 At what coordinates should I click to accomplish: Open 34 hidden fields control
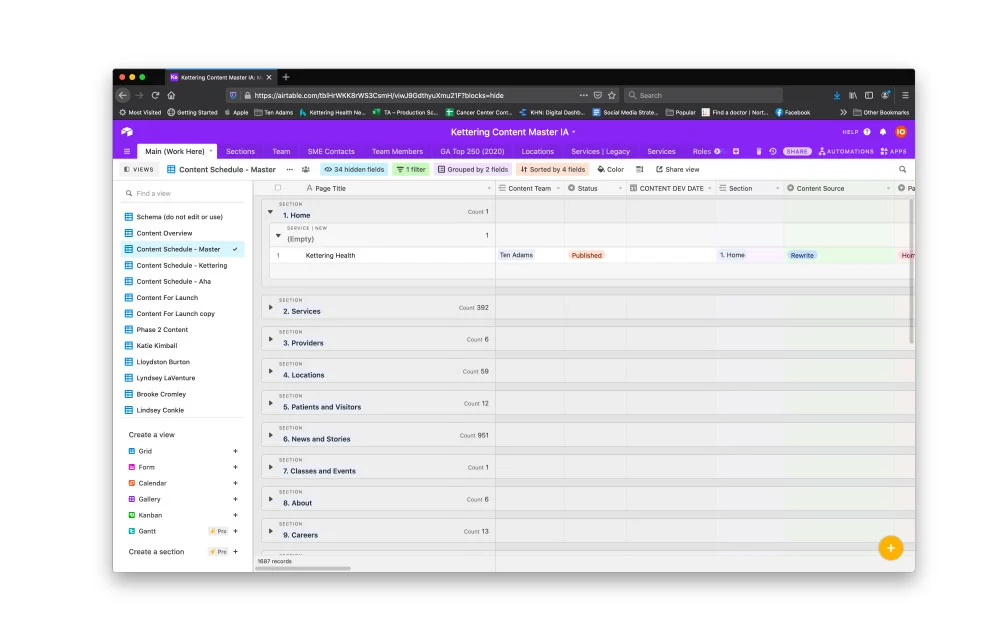tap(354, 170)
